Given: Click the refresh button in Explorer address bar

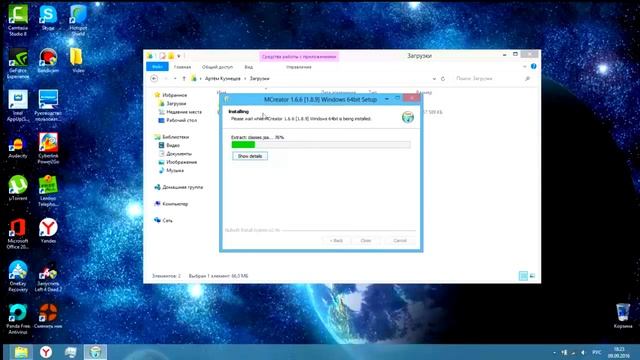Looking at the screenshot, I should tap(443, 78).
